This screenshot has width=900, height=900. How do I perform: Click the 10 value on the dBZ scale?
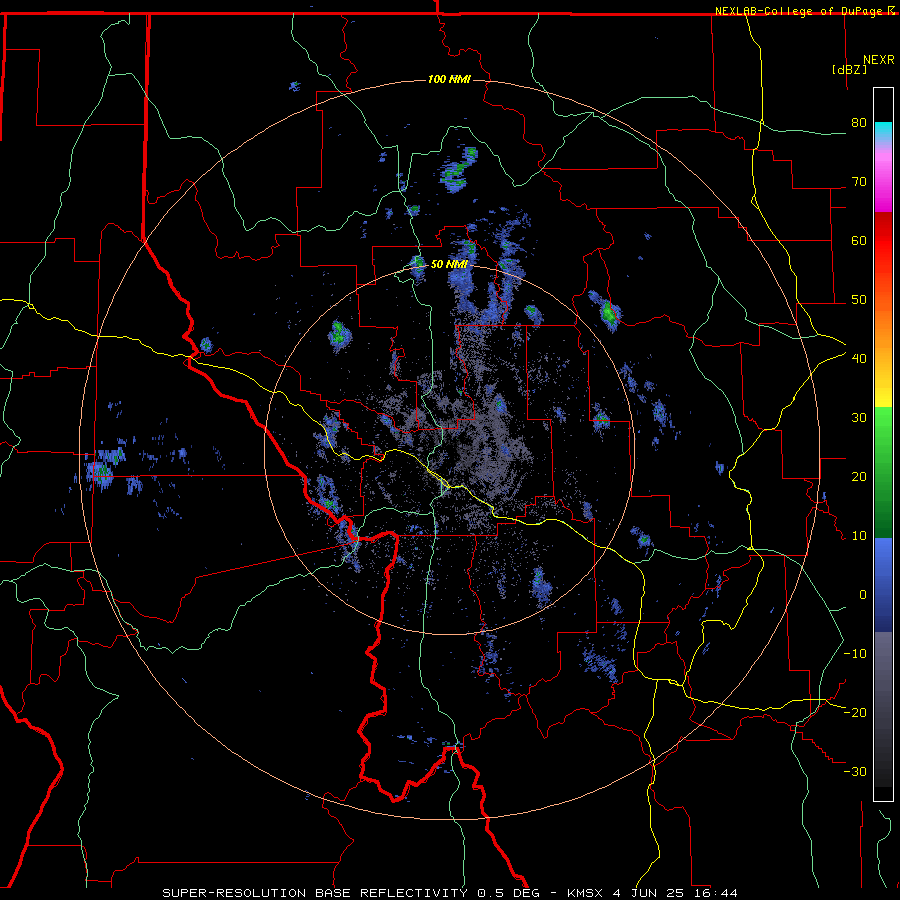pos(859,536)
